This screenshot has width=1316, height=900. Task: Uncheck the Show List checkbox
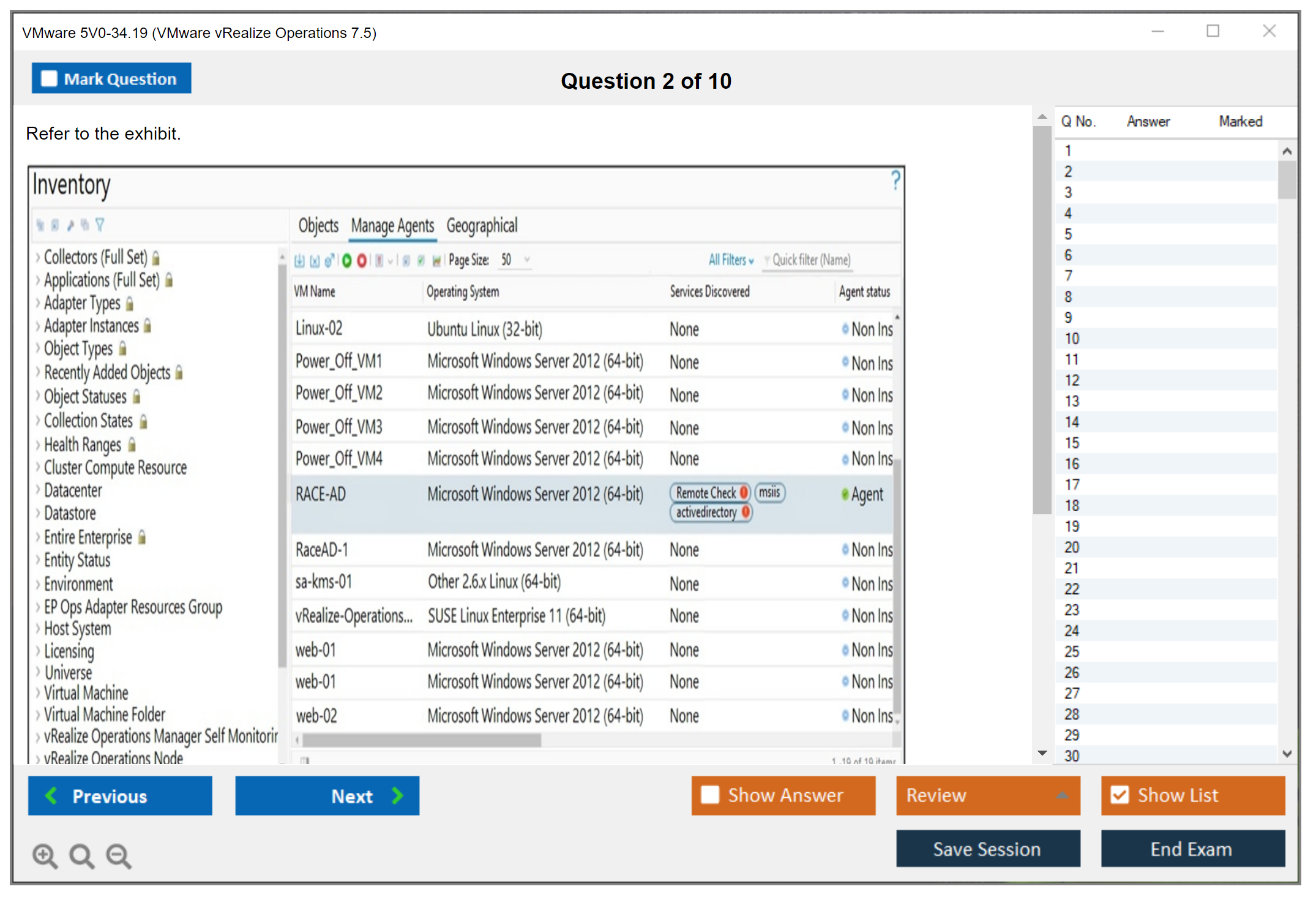tap(1120, 795)
